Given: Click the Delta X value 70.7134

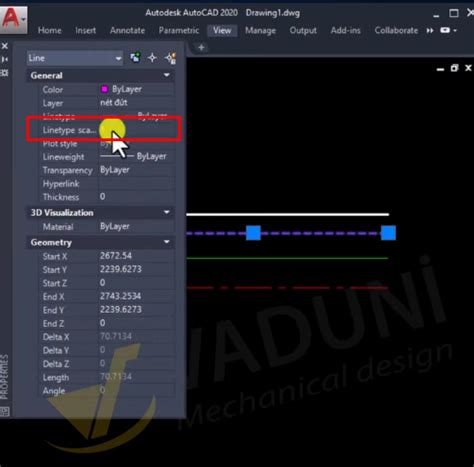Looking at the screenshot, I should (x=116, y=336).
